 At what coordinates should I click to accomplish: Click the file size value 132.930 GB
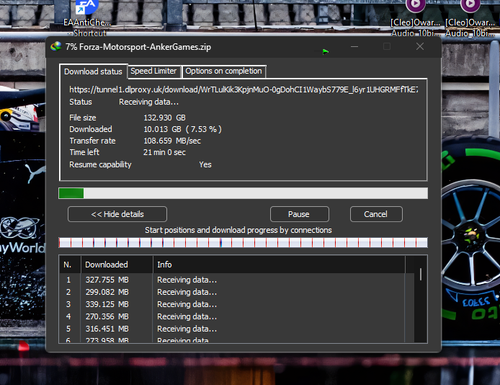click(165, 118)
